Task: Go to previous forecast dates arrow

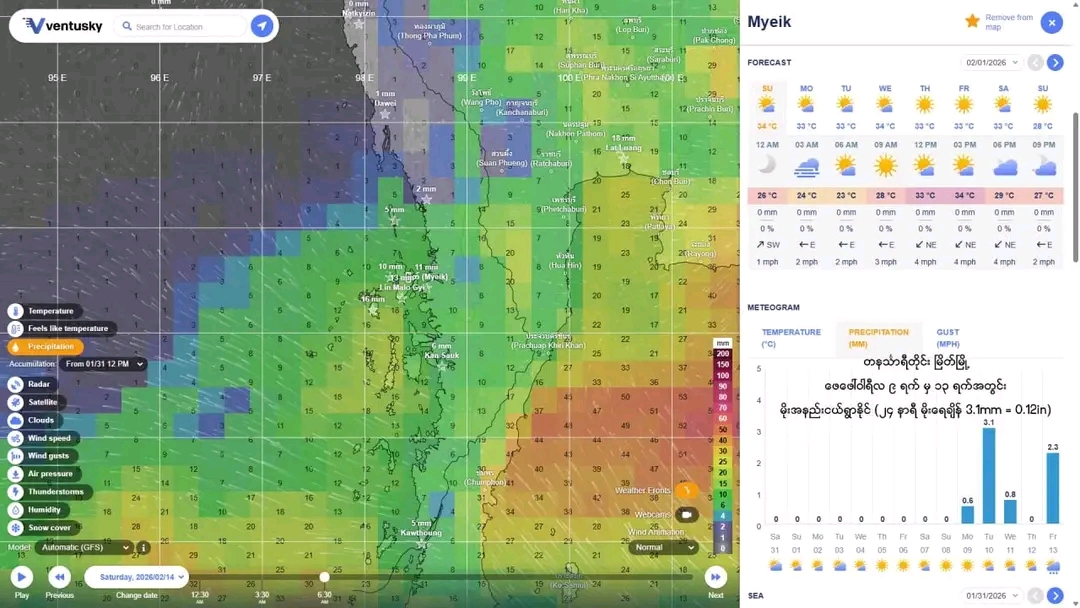Action: click(1035, 63)
